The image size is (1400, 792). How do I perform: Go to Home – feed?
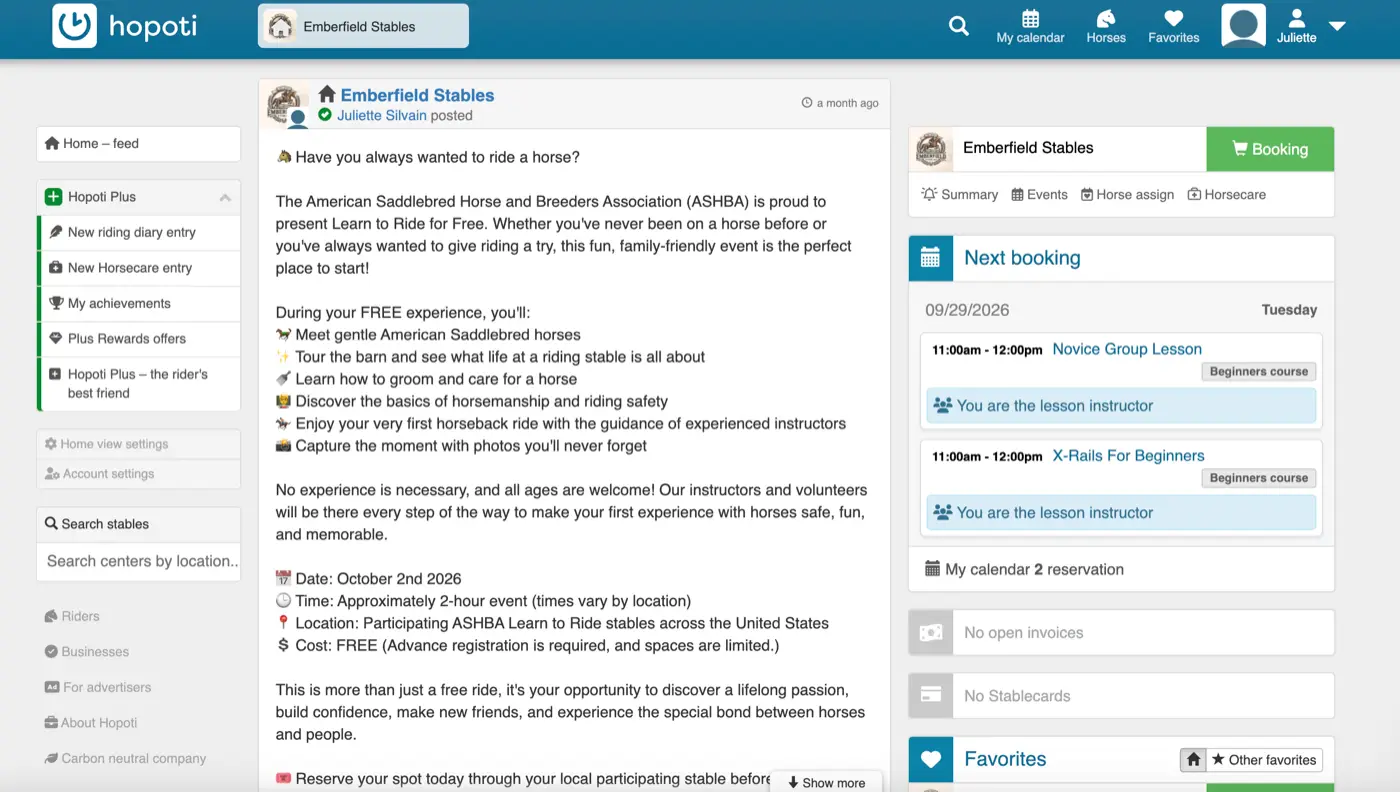point(139,144)
